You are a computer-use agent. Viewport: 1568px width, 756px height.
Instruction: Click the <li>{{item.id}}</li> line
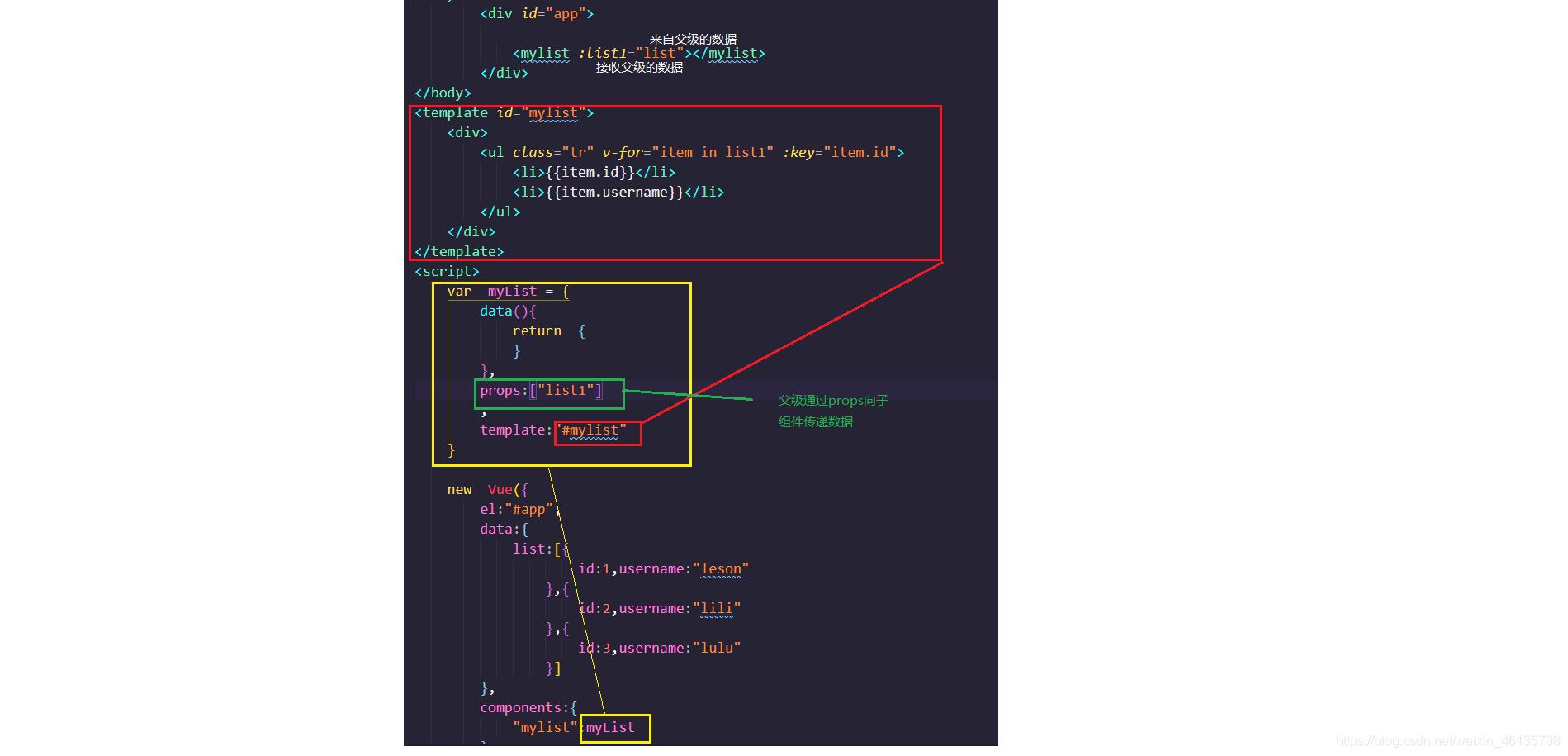pyautogui.click(x=594, y=173)
